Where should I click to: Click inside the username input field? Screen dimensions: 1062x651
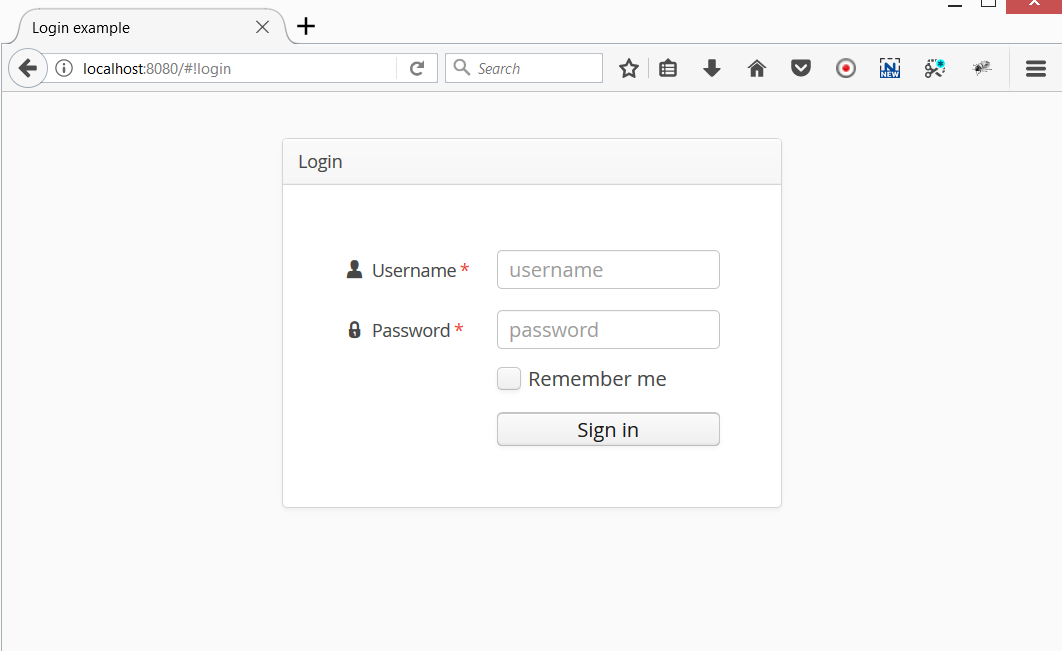[608, 269]
